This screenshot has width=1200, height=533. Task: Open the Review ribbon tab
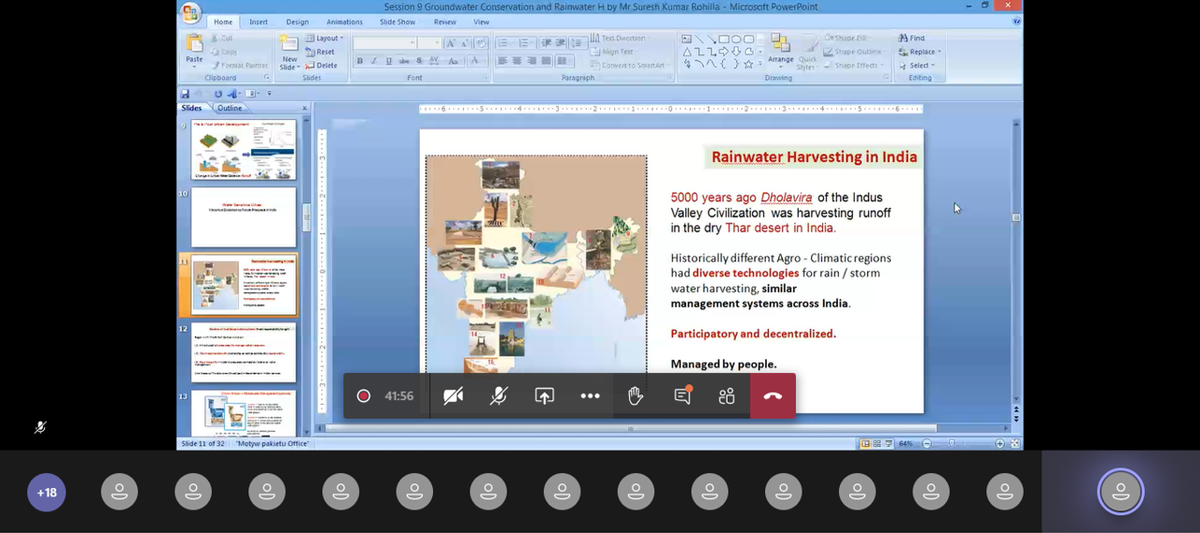tap(445, 22)
